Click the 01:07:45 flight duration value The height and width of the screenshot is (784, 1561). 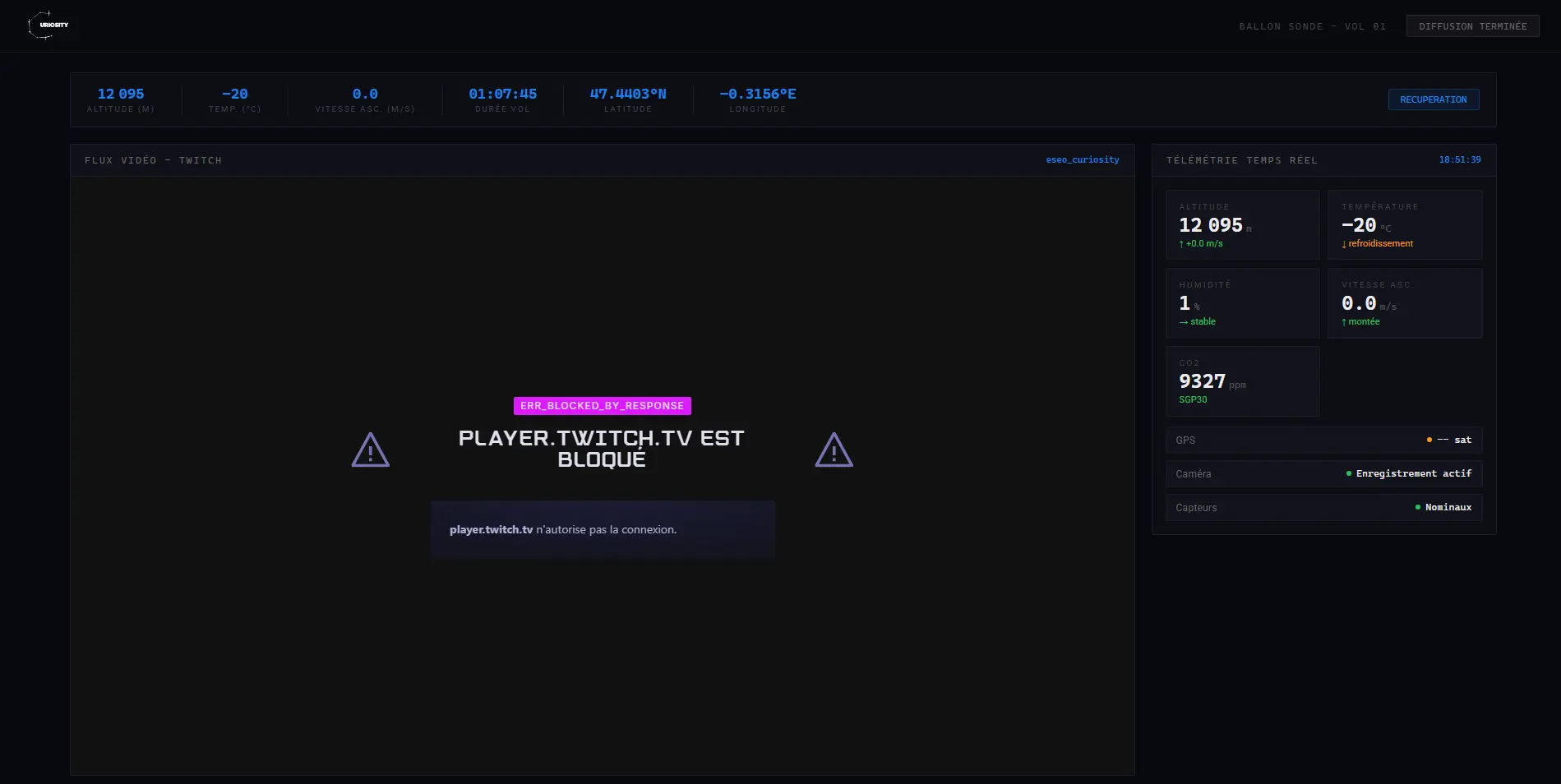tap(503, 94)
